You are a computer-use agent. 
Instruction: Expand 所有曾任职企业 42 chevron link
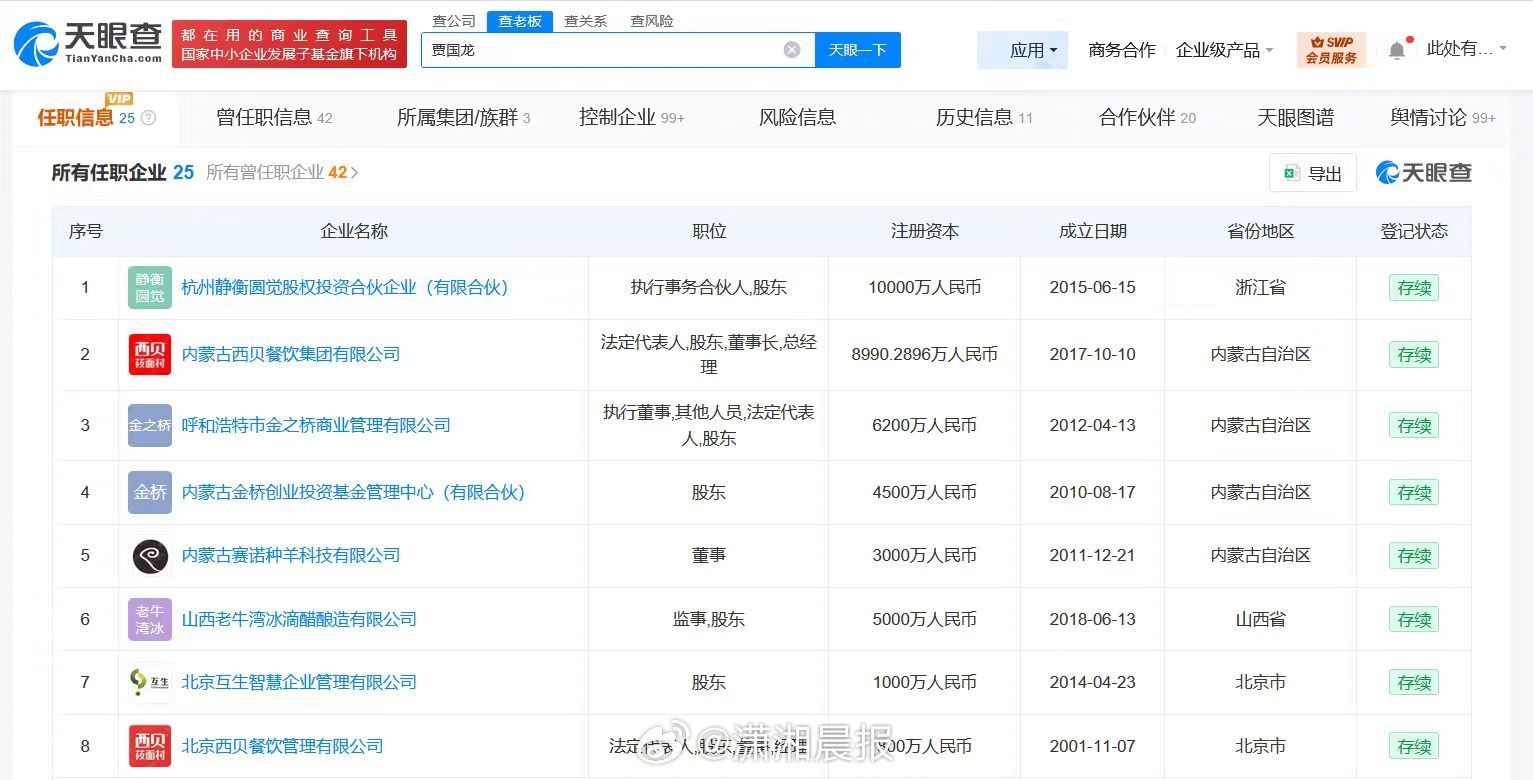(282, 172)
